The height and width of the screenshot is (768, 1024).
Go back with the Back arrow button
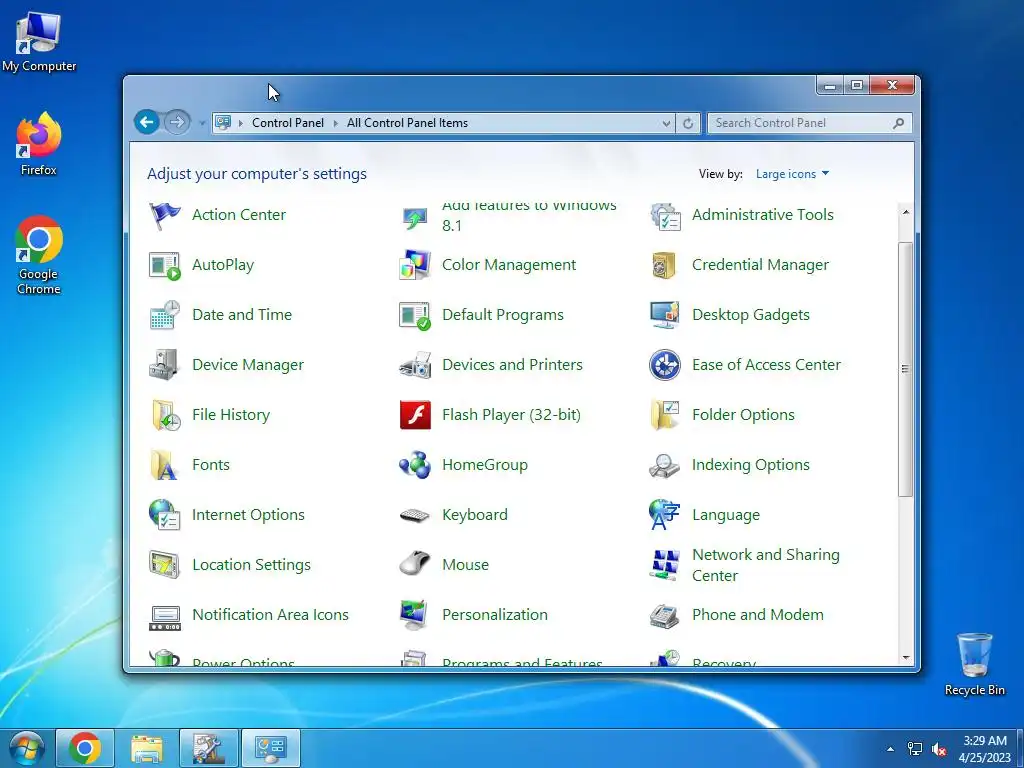147,122
